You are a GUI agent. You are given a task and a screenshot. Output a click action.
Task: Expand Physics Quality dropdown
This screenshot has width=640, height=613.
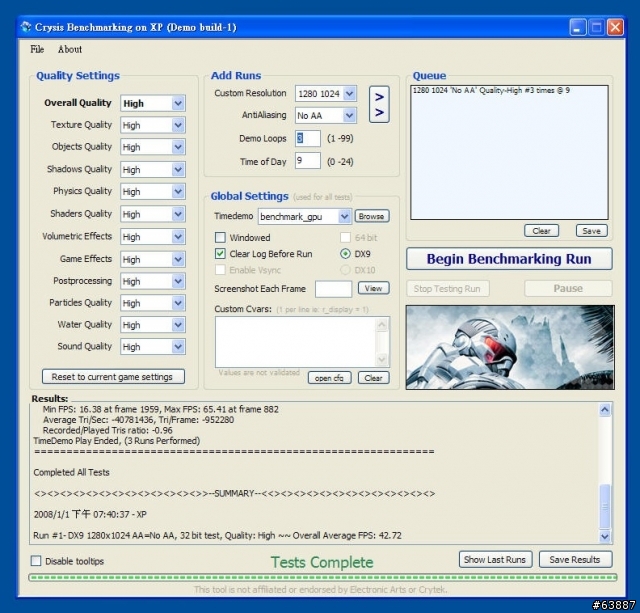point(178,191)
